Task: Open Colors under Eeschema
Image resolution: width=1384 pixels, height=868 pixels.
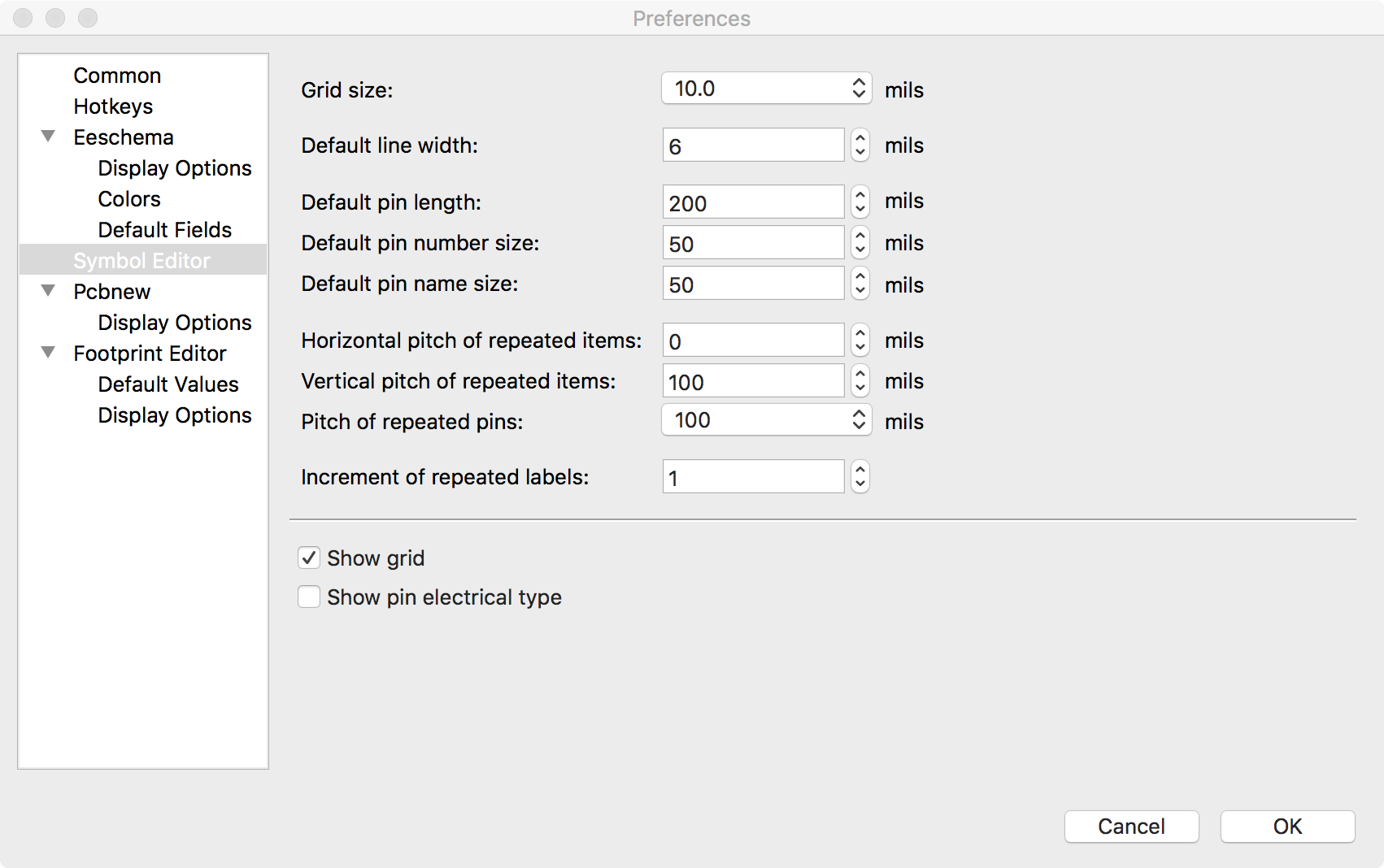Action: coord(129,199)
